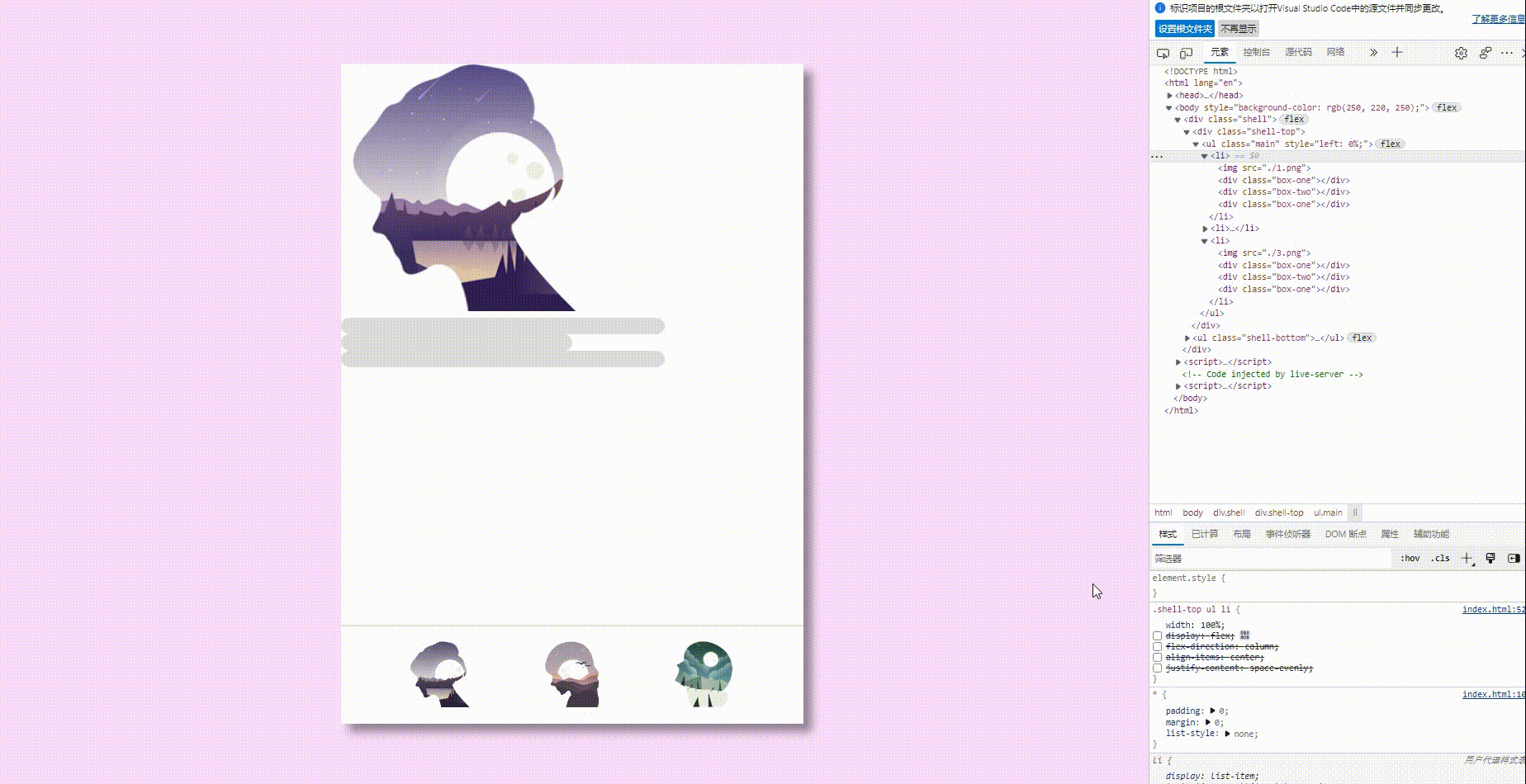The height and width of the screenshot is (784, 1526).
Task: Expand the list-style shorthand triangle
Action: click(1228, 734)
